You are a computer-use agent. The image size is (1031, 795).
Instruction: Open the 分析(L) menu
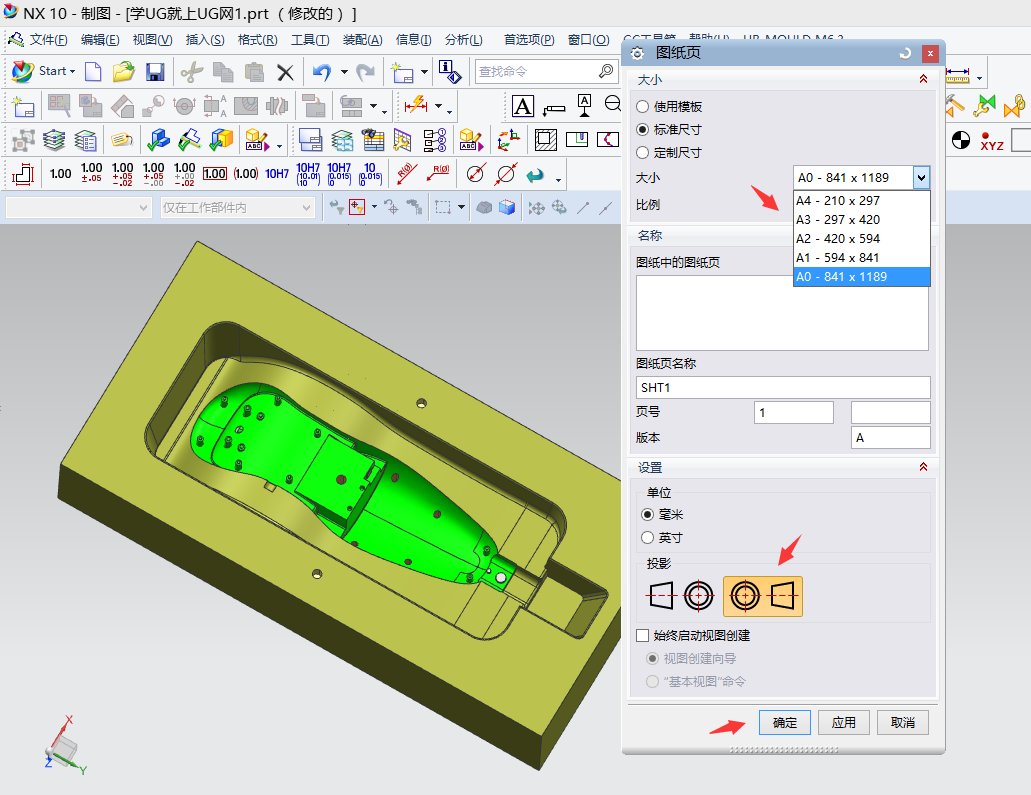tap(463, 40)
